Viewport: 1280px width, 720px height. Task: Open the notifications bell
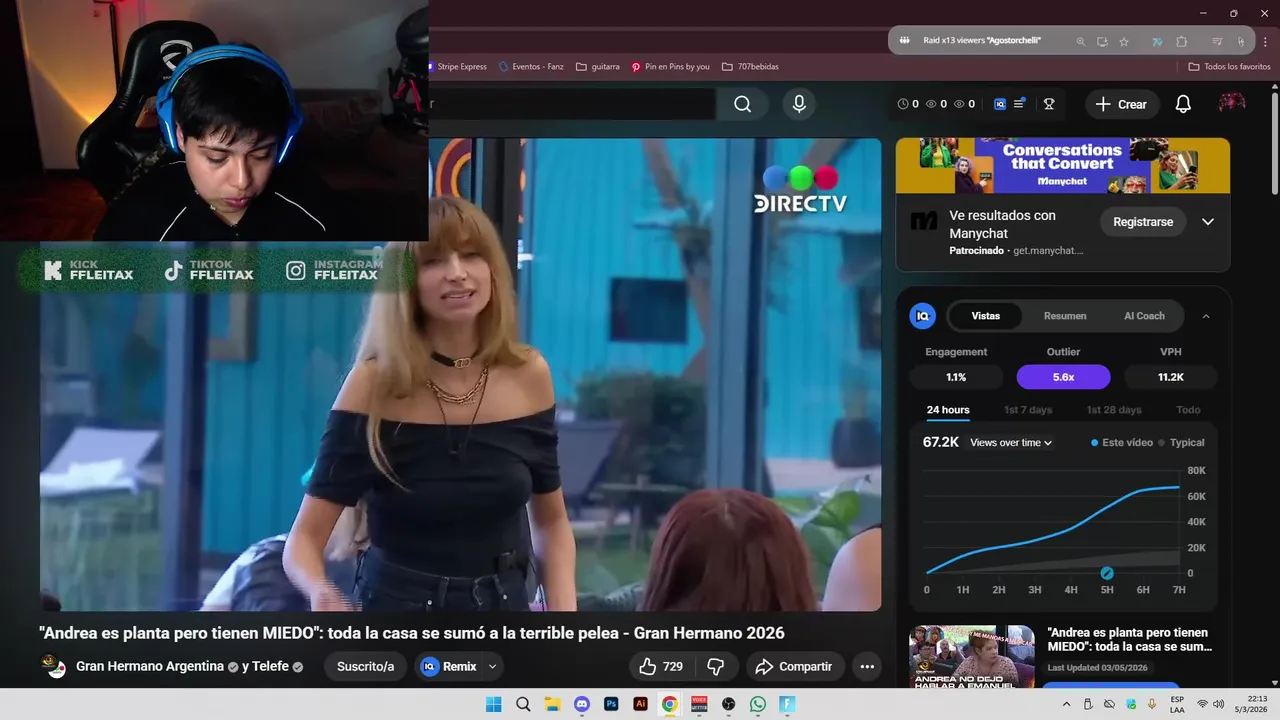(x=1183, y=104)
